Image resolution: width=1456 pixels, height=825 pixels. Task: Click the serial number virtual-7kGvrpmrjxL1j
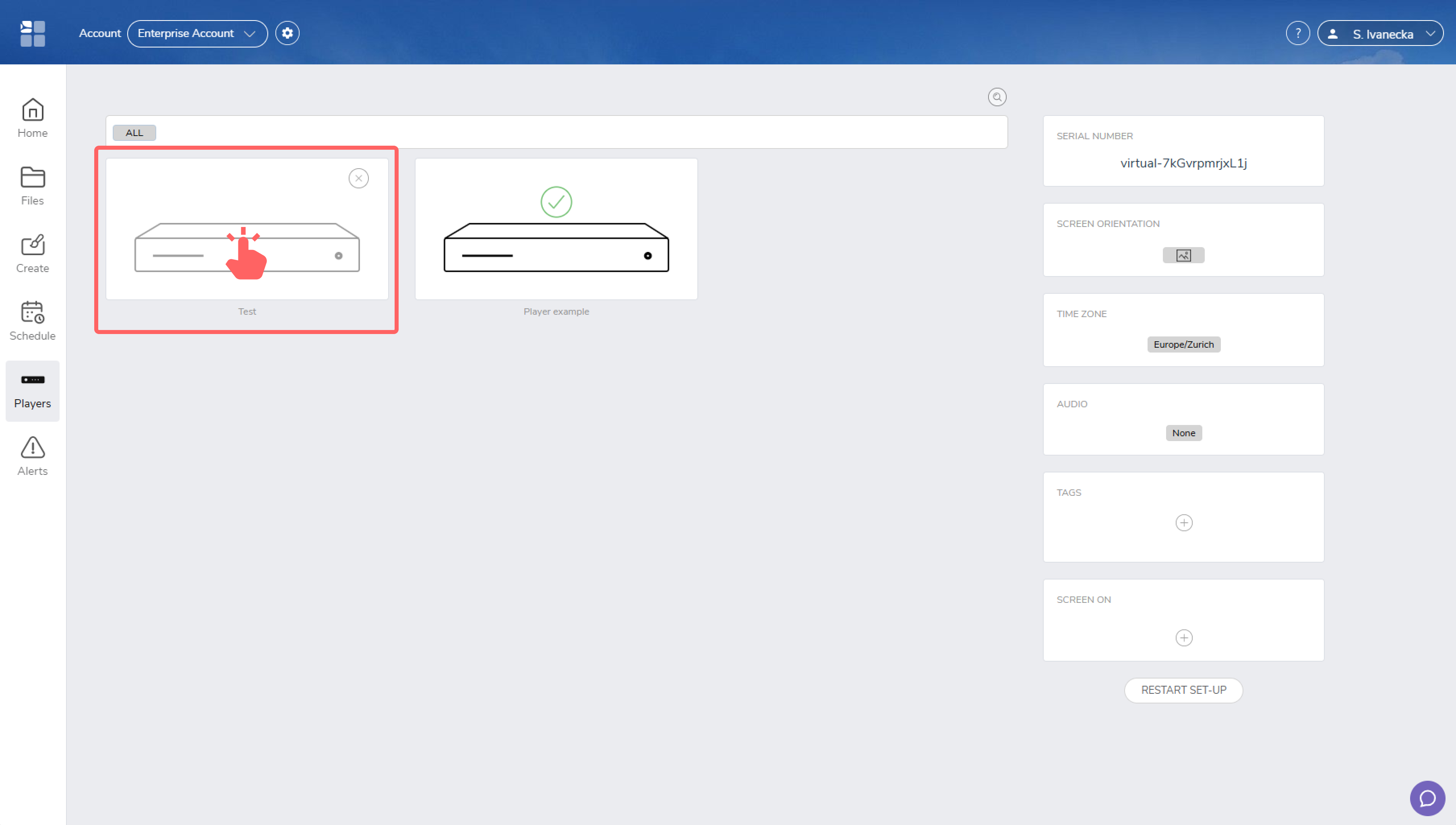click(x=1183, y=163)
